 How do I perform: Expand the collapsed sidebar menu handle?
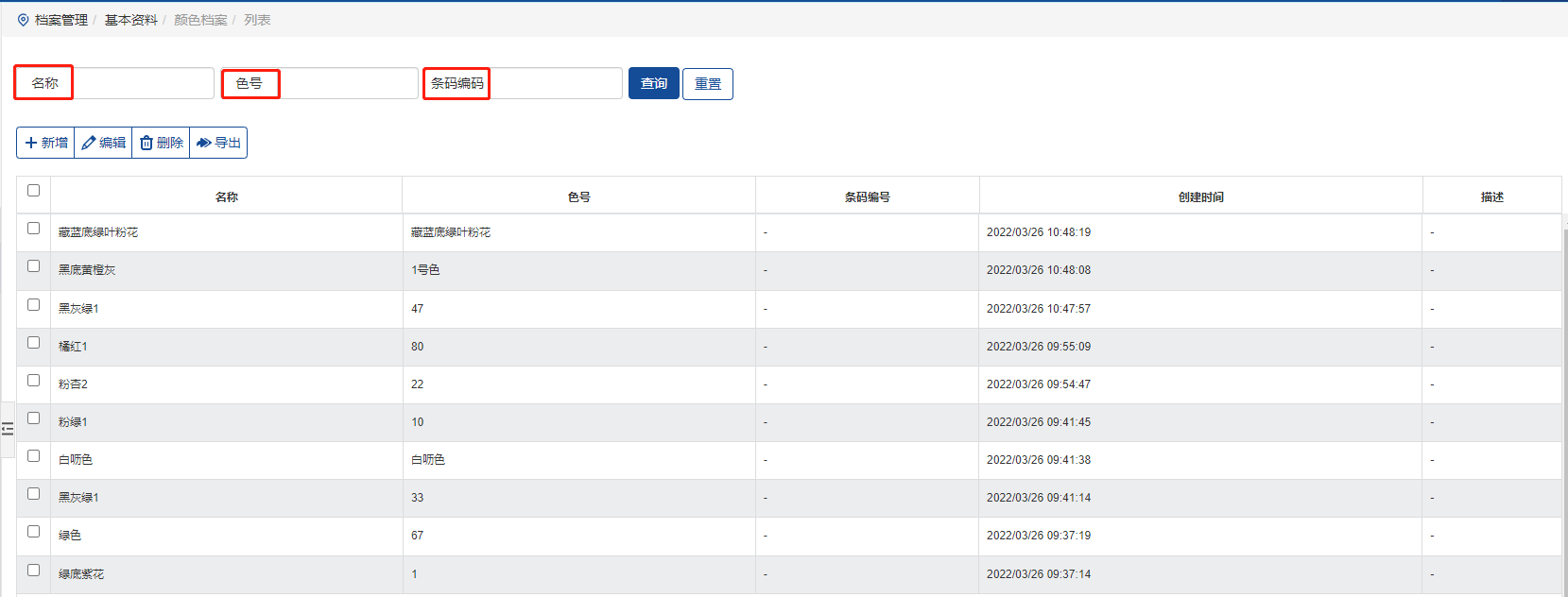8,429
